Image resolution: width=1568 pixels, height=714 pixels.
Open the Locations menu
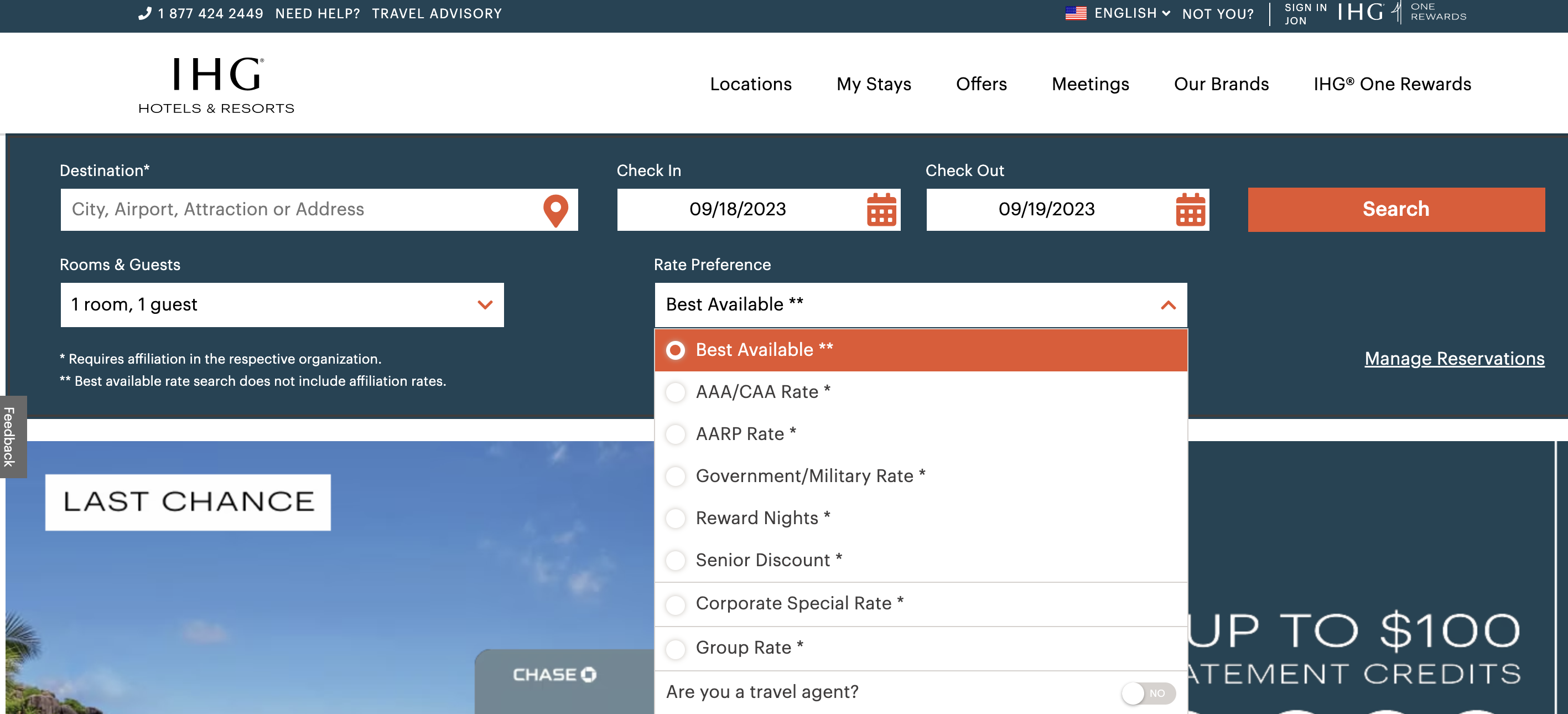click(x=750, y=84)
